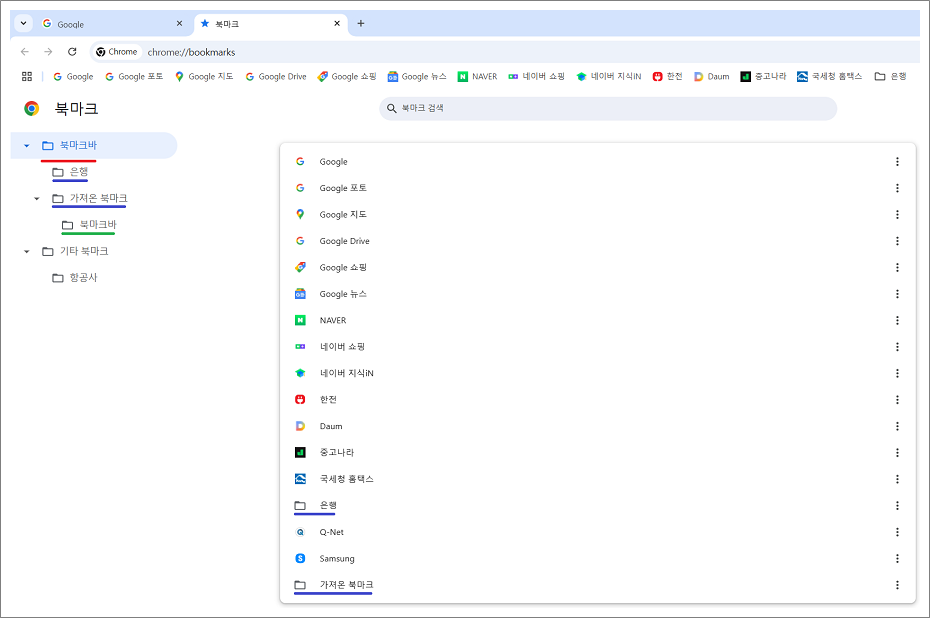
Task: Open more actions for 중고나라 row
Action: click(897, 453)
